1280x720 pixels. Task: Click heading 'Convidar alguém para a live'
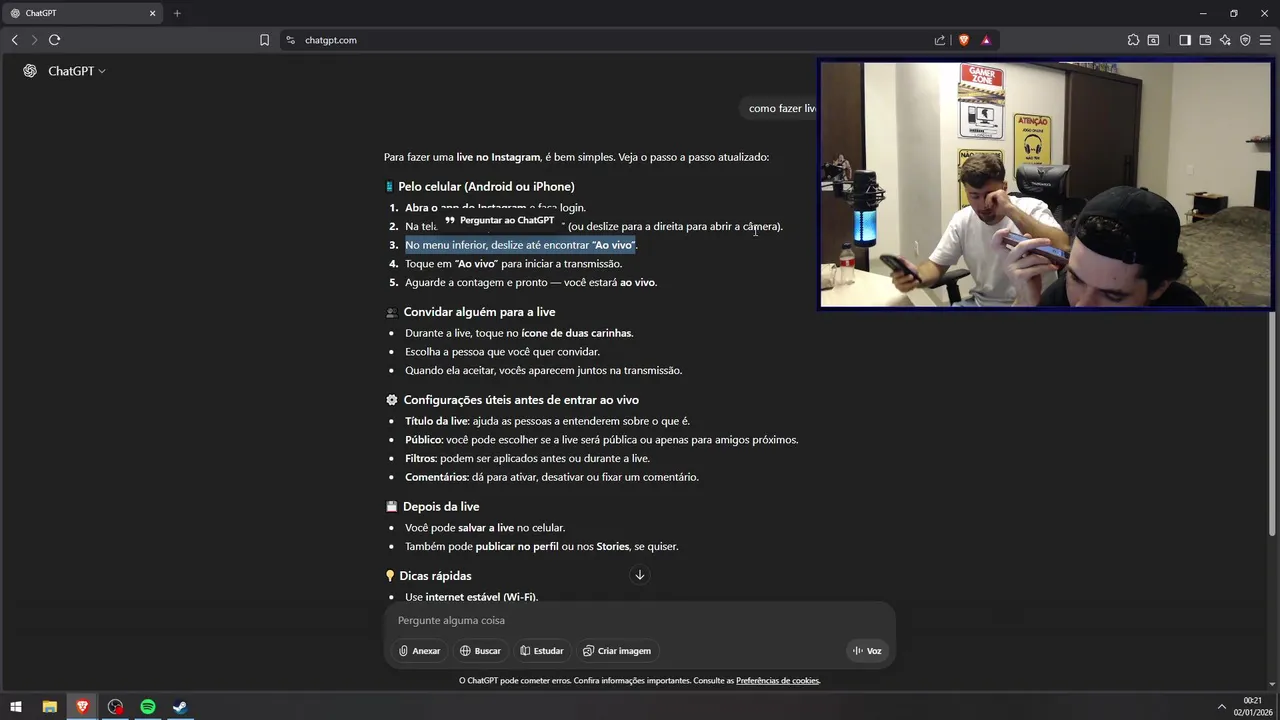(479, 312)
